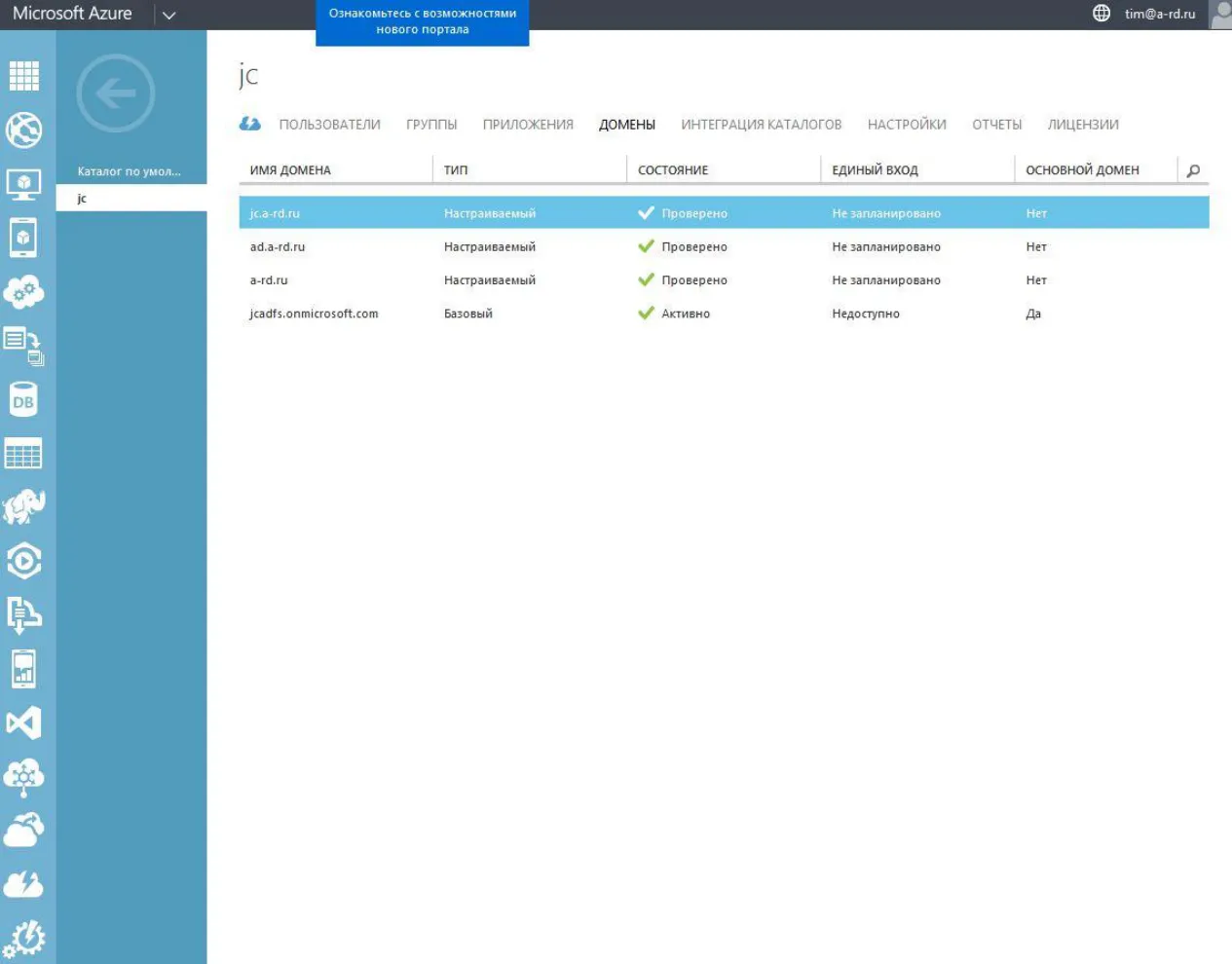Open Media Services play icon in sidebar

pos(23,561)
